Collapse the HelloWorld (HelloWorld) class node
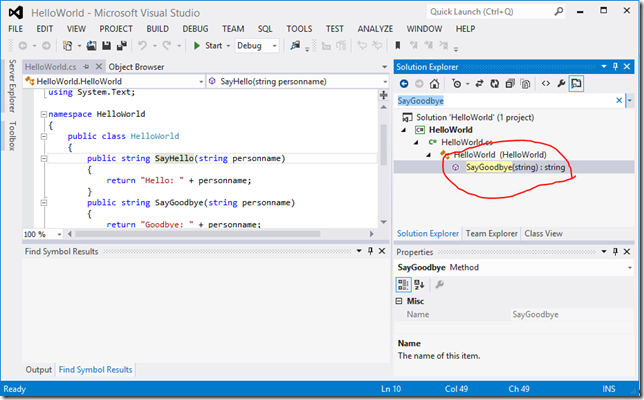 429,155
